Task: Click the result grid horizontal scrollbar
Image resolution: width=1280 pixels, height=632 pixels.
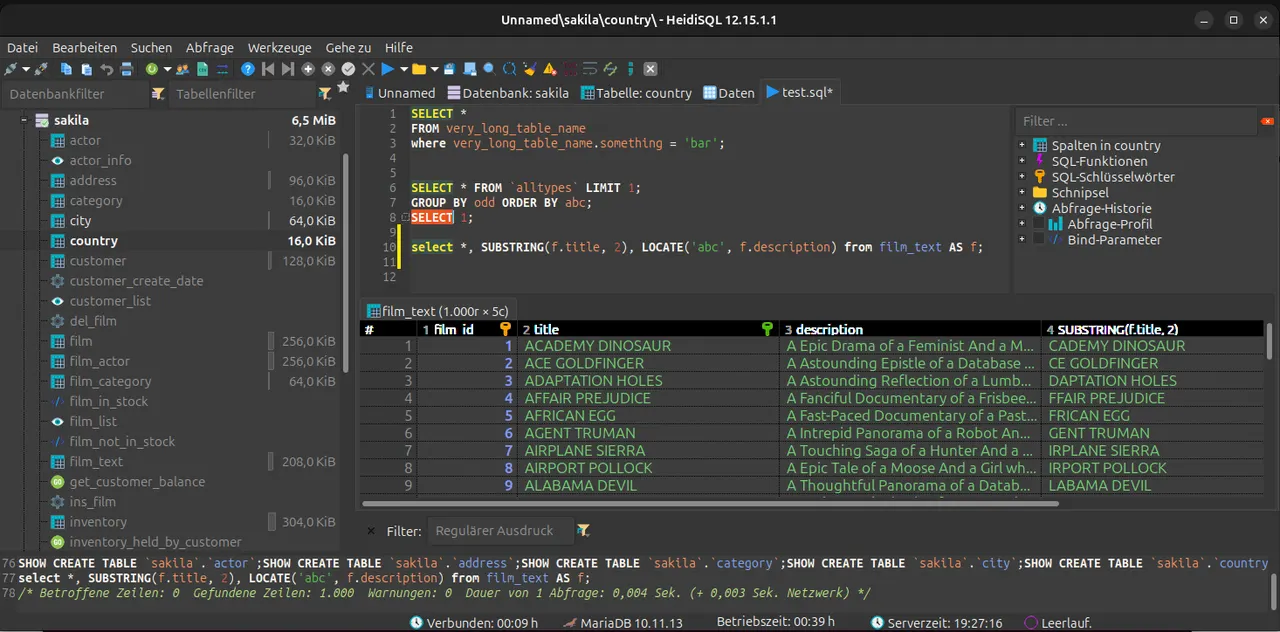Action: (710, 504)
